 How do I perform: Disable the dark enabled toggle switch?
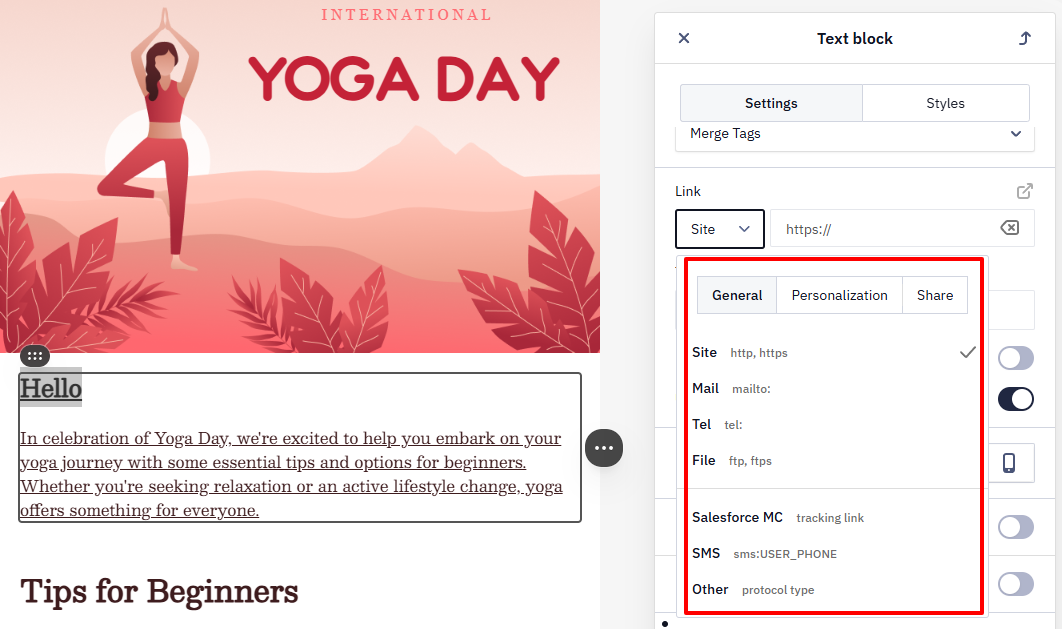pyautogui.click(x=1016, y=399)
